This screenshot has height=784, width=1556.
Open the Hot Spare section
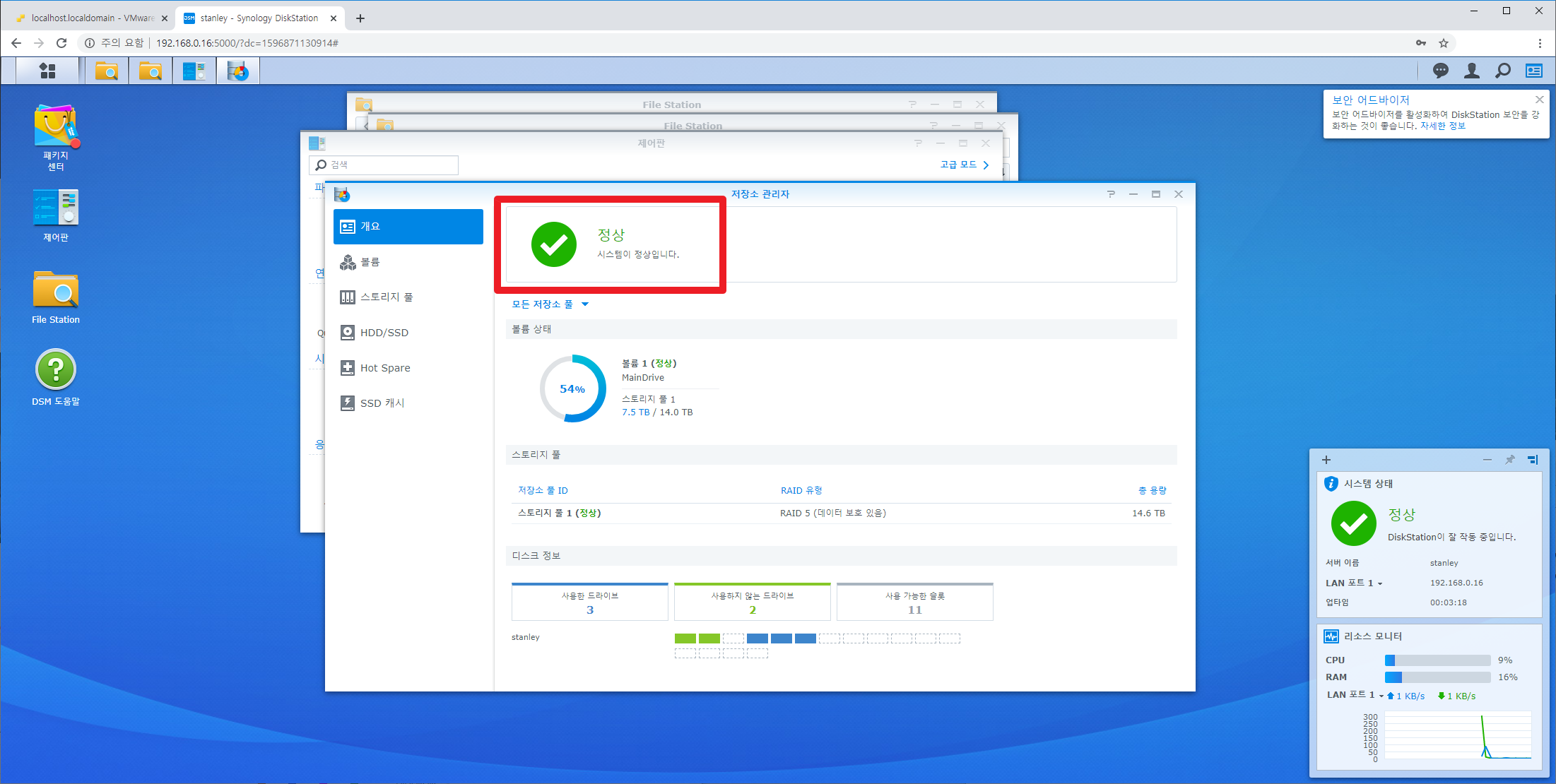tap(384, 368)
